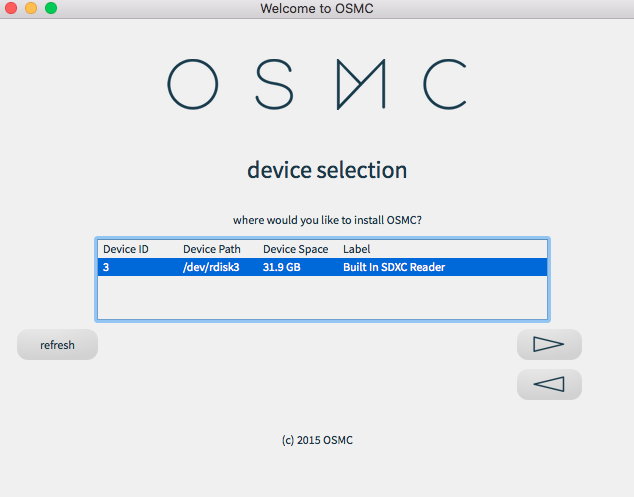Image resolution: width=634 pixels, height=497 pixels.
Task: Maximize the window with the green button
Action: point(51,8)
